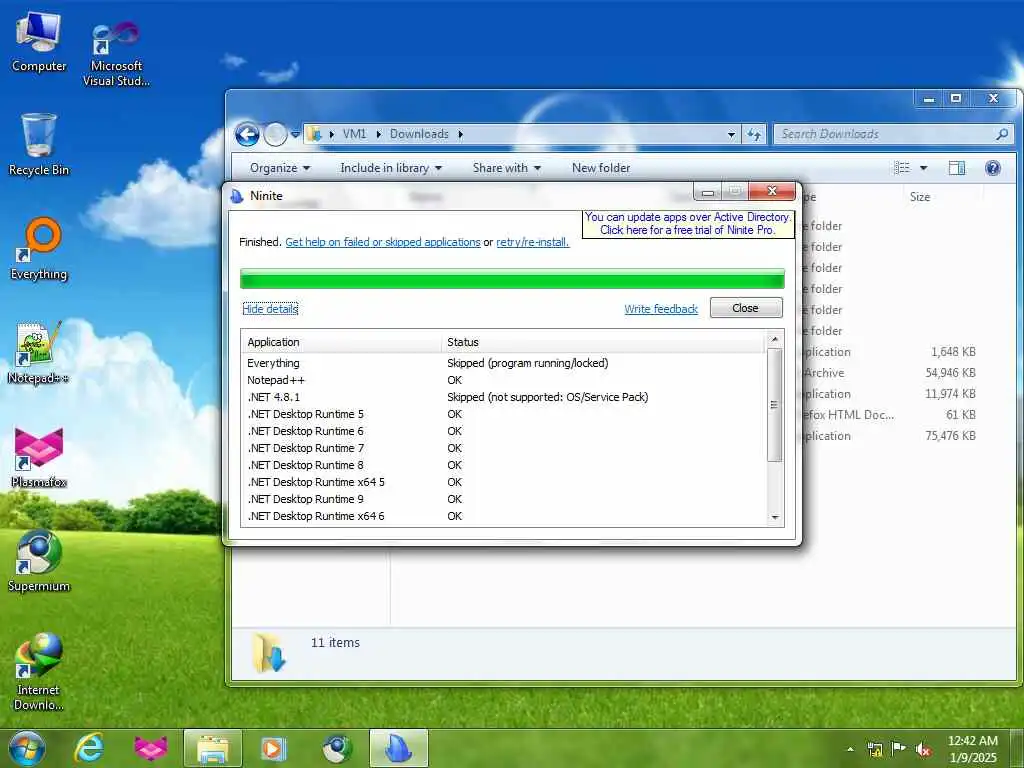Close the Ninite installer dialog
Screen dimensions: 1024x768
[x=746, y=308]
